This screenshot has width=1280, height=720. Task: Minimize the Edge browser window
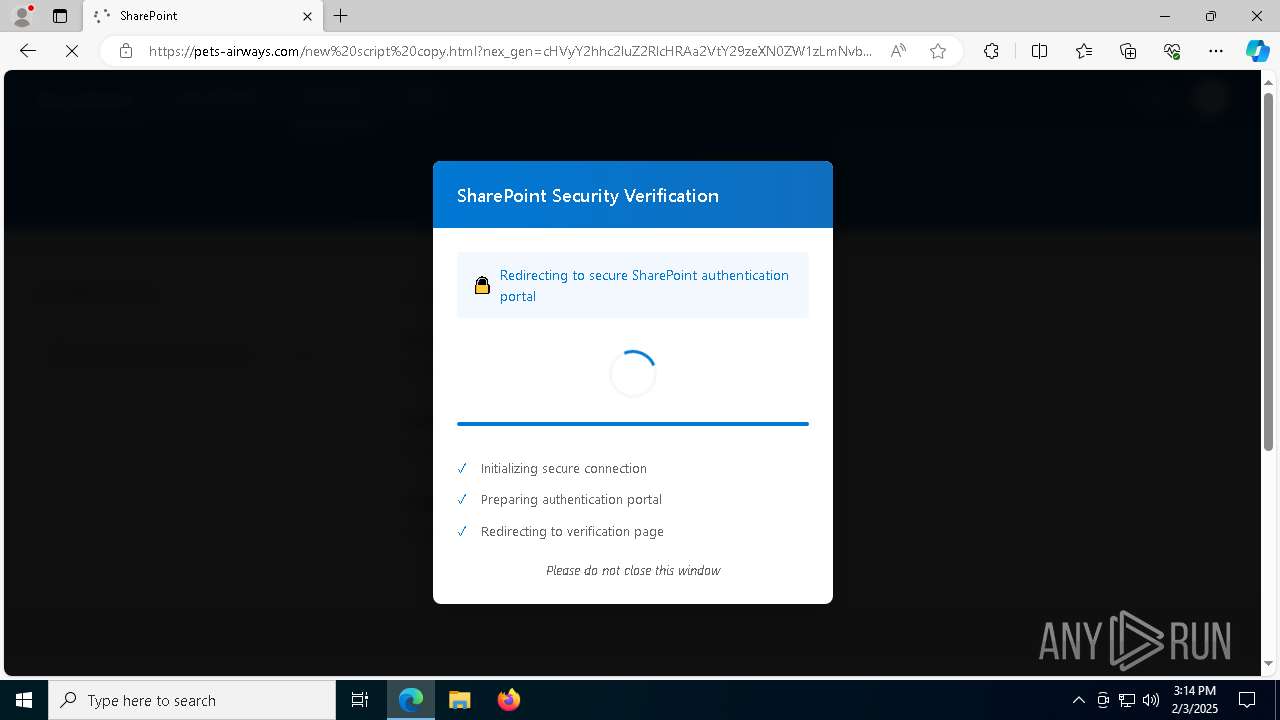click(x=1164, y=16)
